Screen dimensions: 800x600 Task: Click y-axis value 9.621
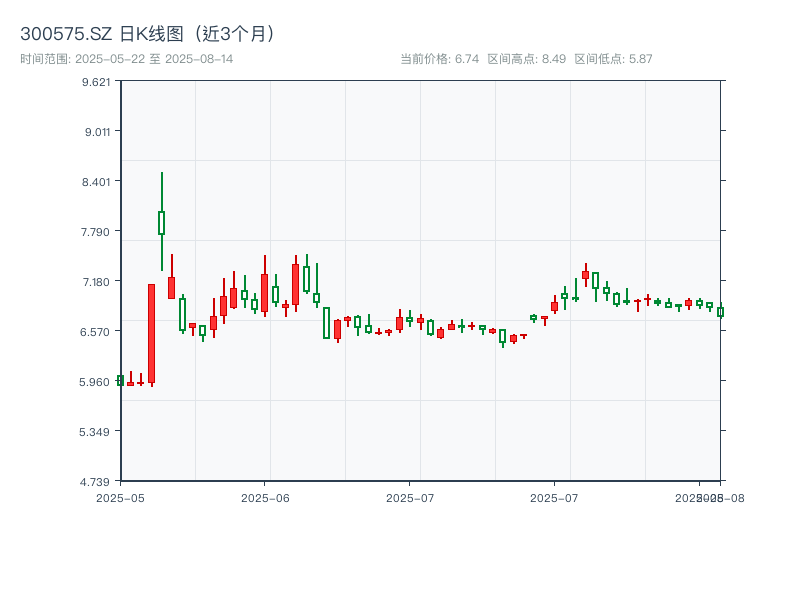[x=96, y=82]
